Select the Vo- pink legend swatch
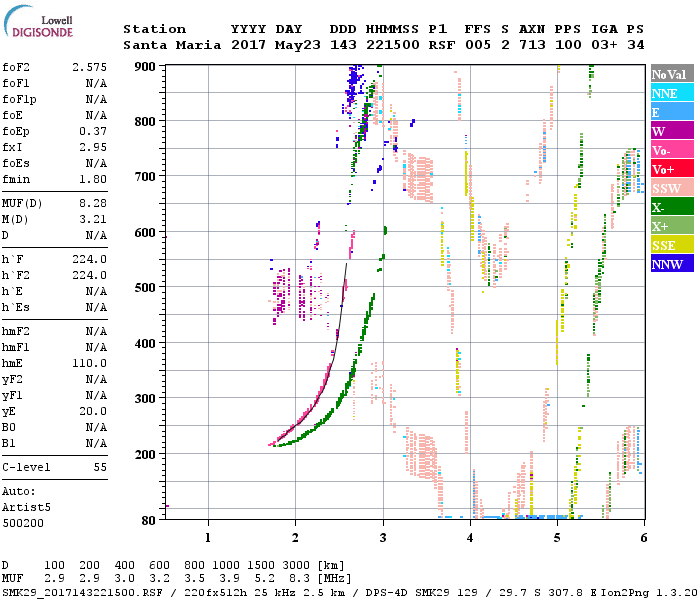The image size is (700, 600). (672, 150)
